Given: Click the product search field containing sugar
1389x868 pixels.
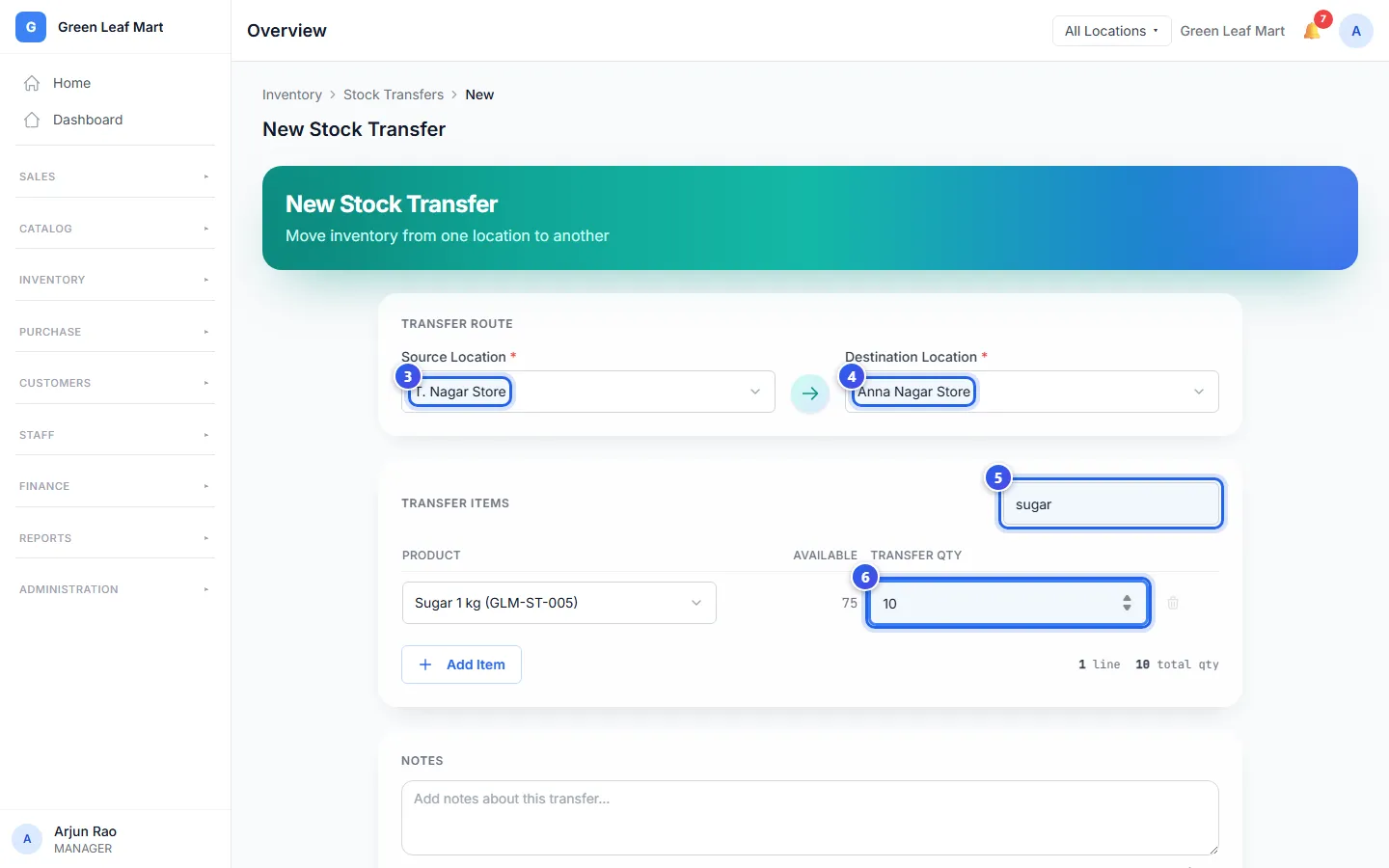Looking at the screenshot, I should pyautogui.click(x=1111, y=504).
